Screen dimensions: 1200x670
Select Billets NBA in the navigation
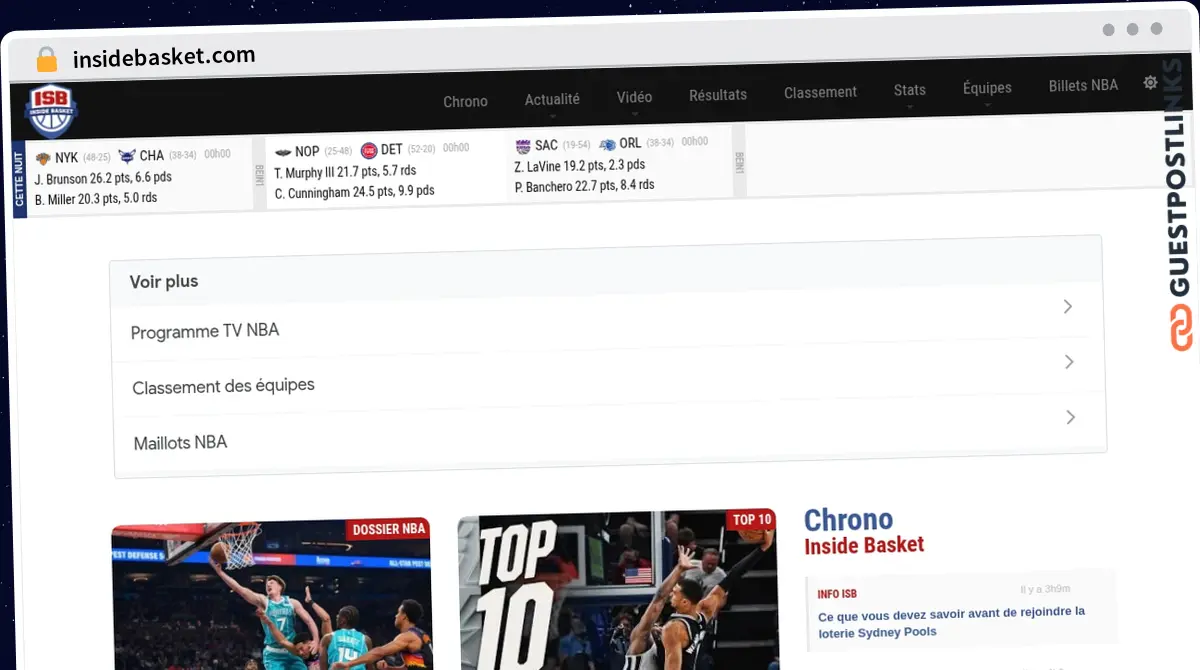click(x=1083, y=85)
